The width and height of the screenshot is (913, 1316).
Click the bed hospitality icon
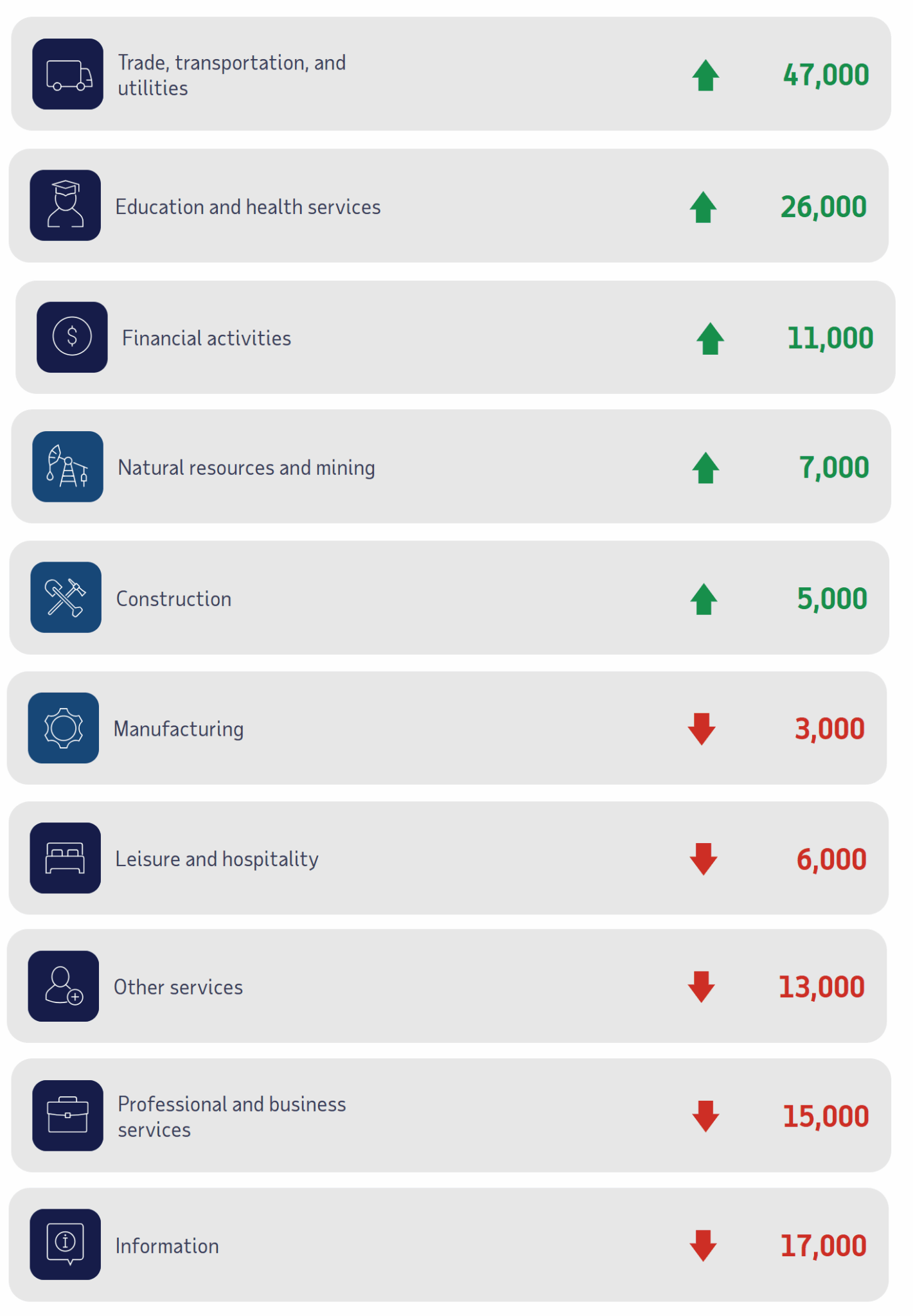66,858
